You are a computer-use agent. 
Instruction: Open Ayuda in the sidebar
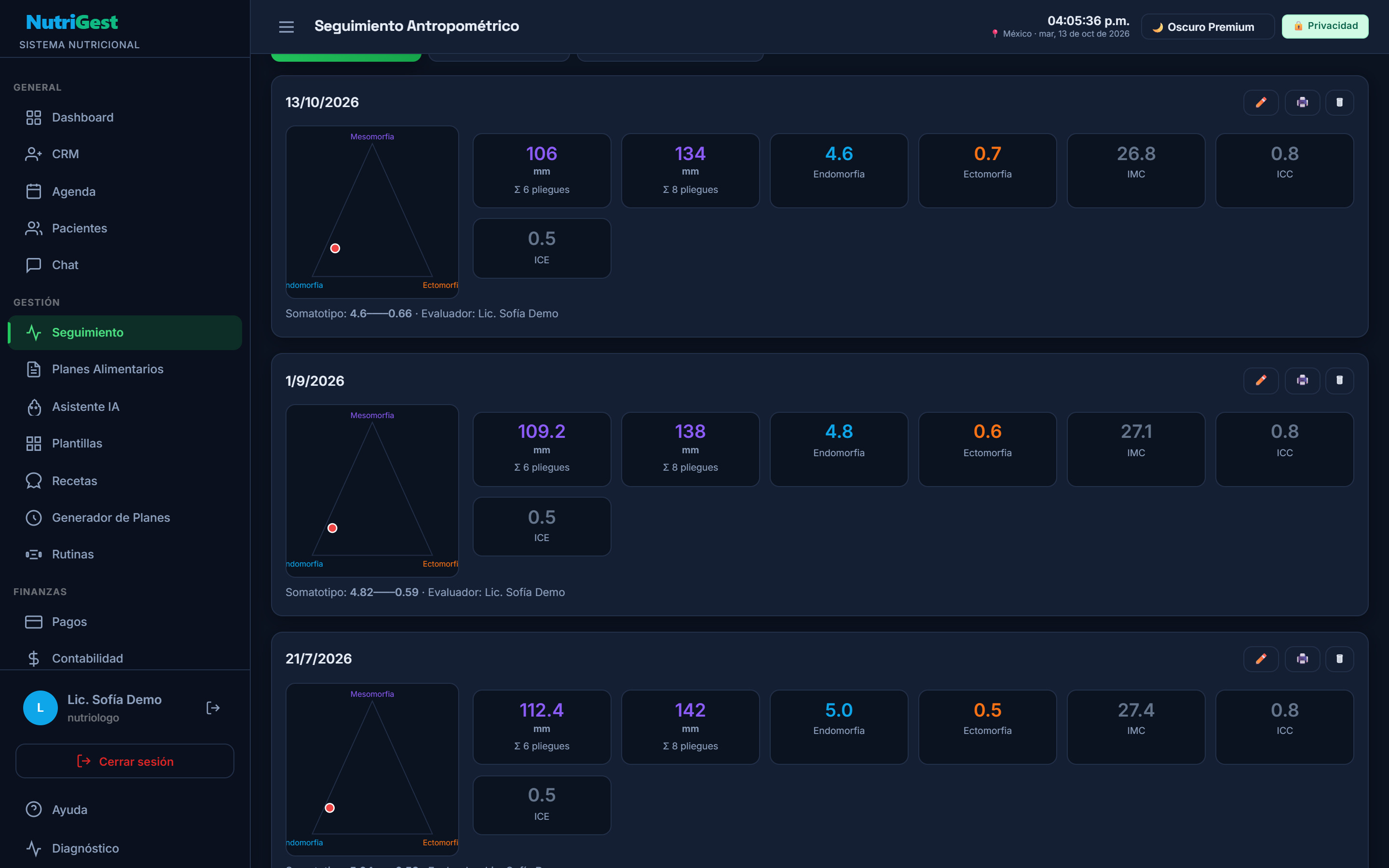(x=125, y=810)
